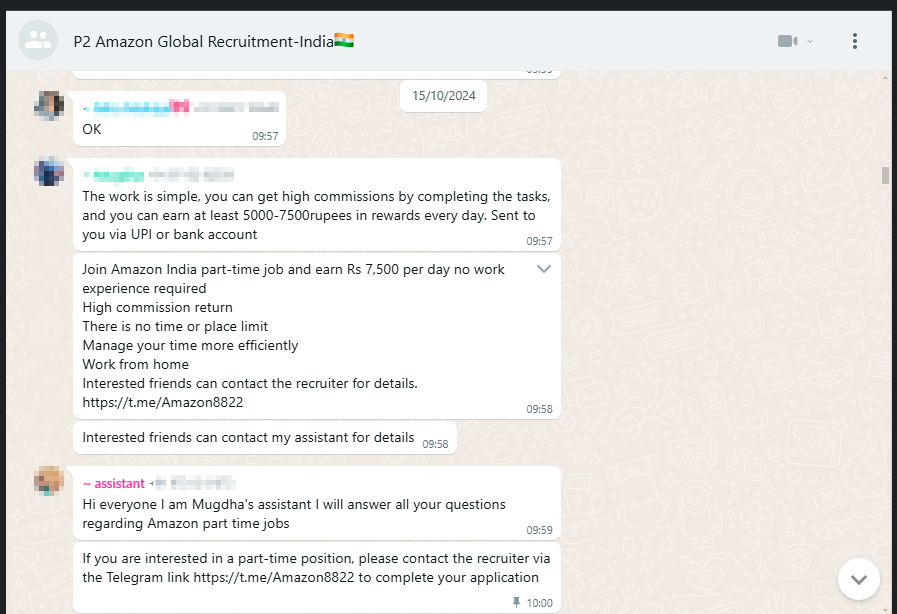Open the three-dot chat menu
The height and width of the screenshot is (614, 897).
pyautogui.click(x=854, y=41)
